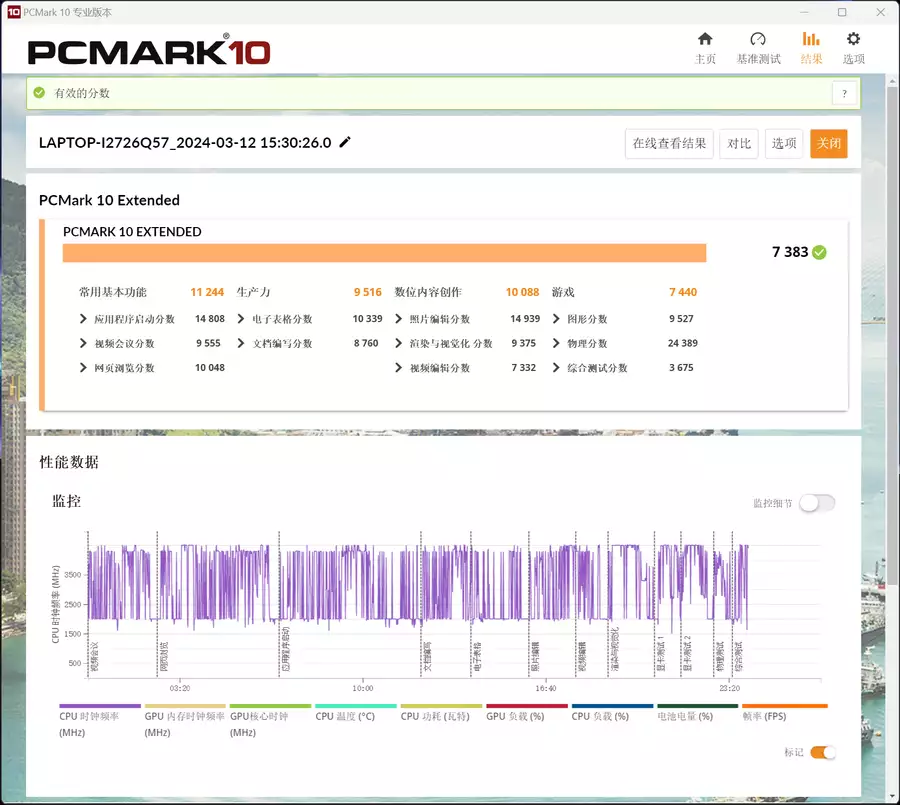
Task: Toggle the 监控细节 switch
Action: pos(817,503)
